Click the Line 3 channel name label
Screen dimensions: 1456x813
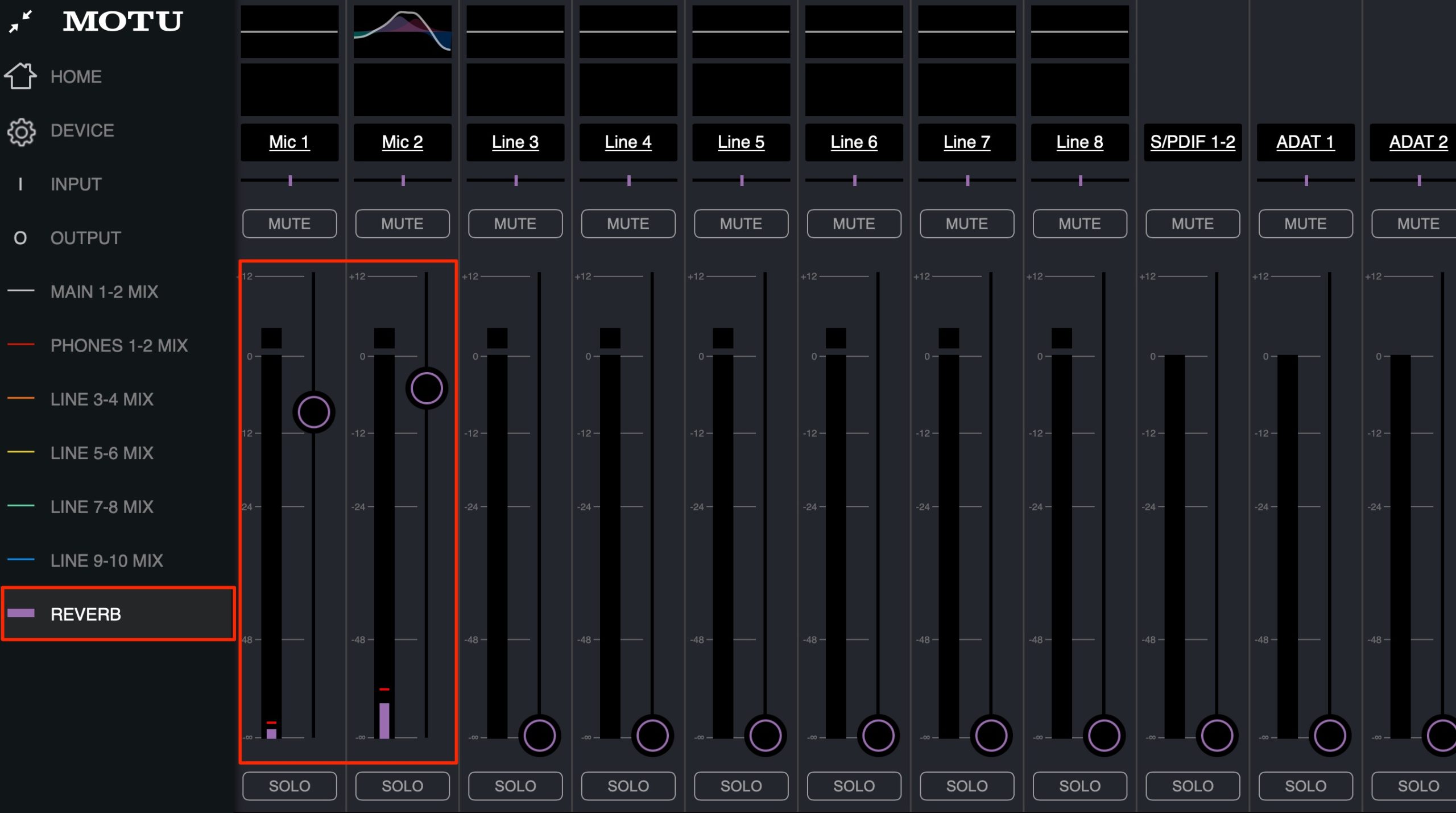pos(515,142)
